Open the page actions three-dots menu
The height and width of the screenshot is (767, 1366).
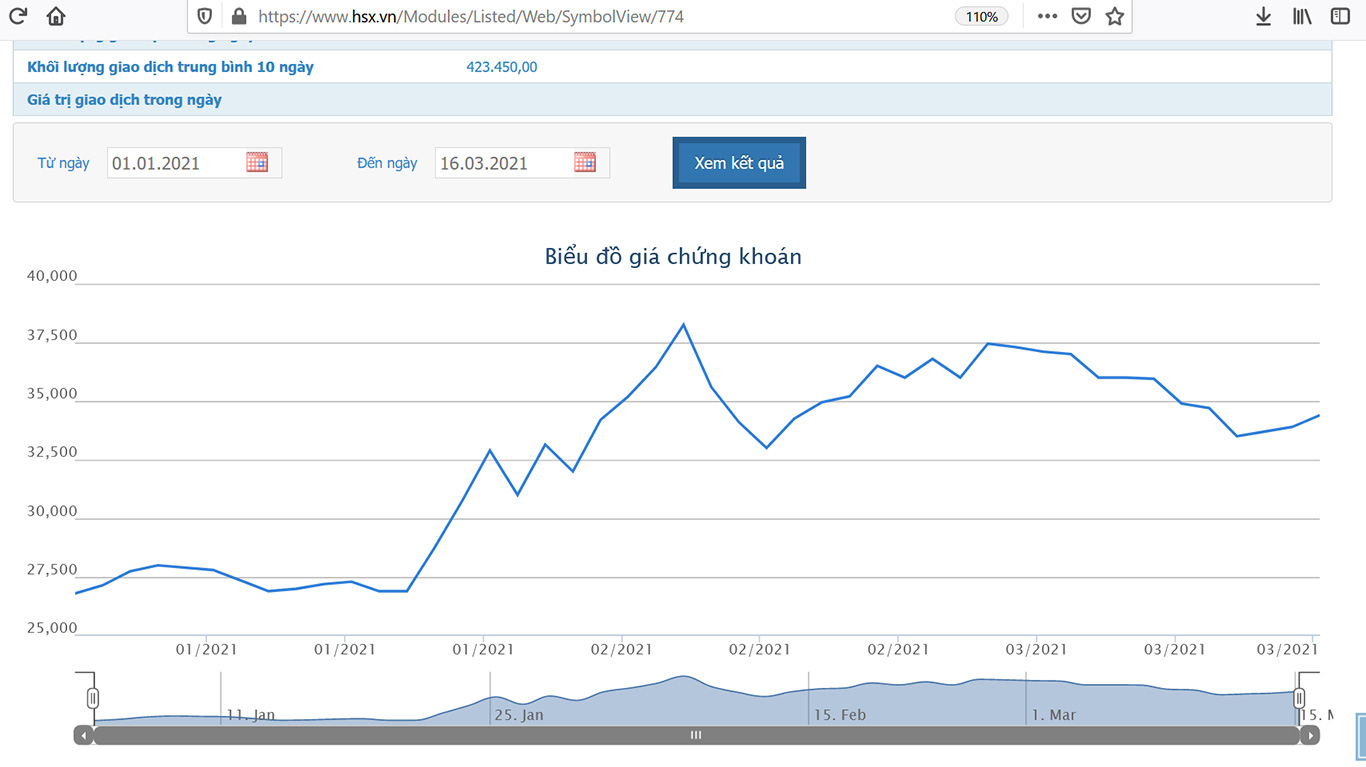[x=1047, y=16]
